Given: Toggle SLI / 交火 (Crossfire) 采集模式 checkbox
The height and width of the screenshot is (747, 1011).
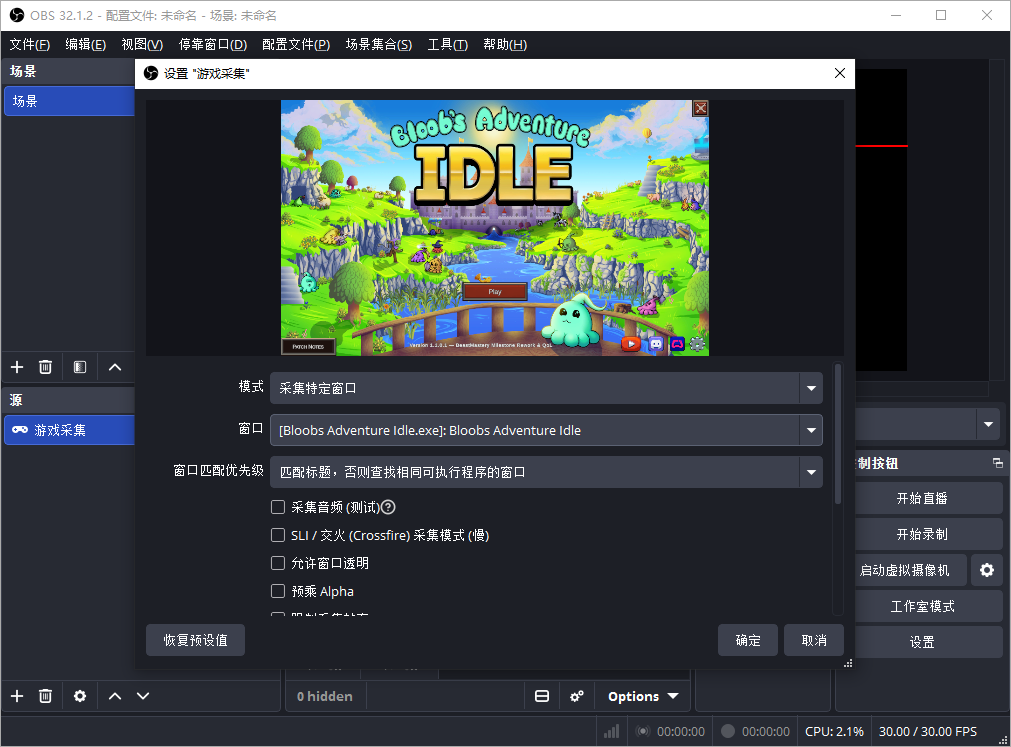Looking at the screenshot, I should tap(278, 535).
